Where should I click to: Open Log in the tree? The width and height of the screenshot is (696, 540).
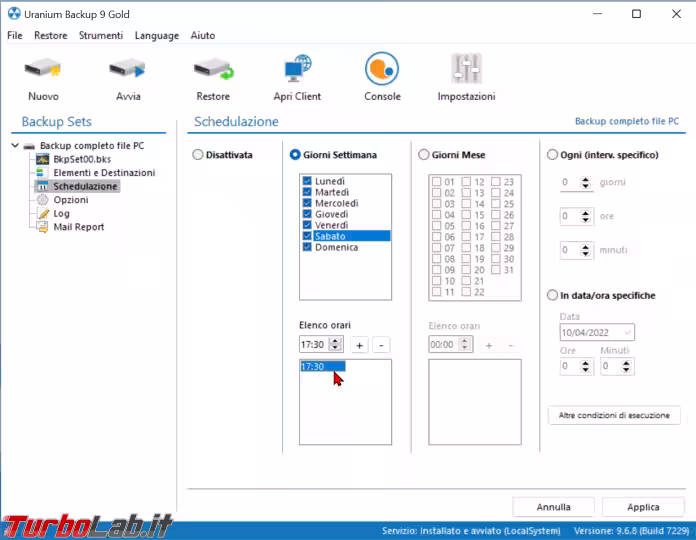61,213
